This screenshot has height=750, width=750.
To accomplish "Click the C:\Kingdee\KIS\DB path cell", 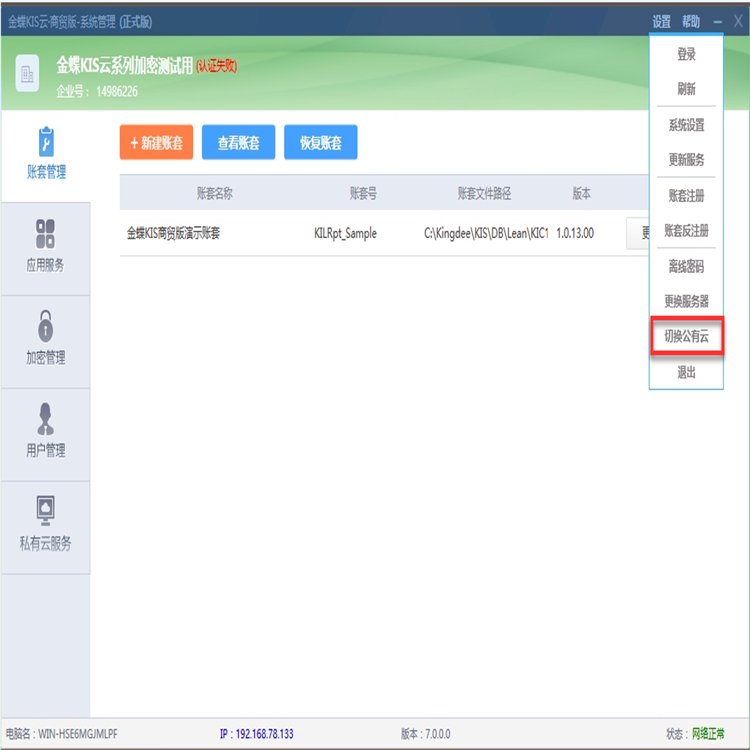I will (x=486, y=233).
